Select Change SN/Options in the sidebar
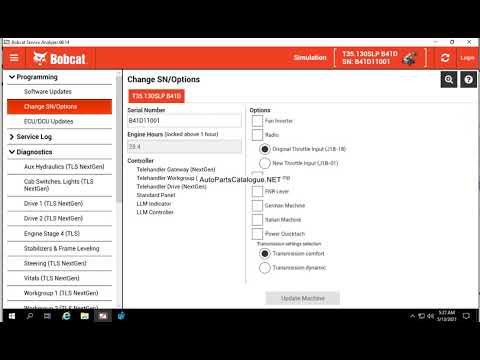The width and height of the screenshot is (480, 360). pyautogui.click(x=59, y=107)
